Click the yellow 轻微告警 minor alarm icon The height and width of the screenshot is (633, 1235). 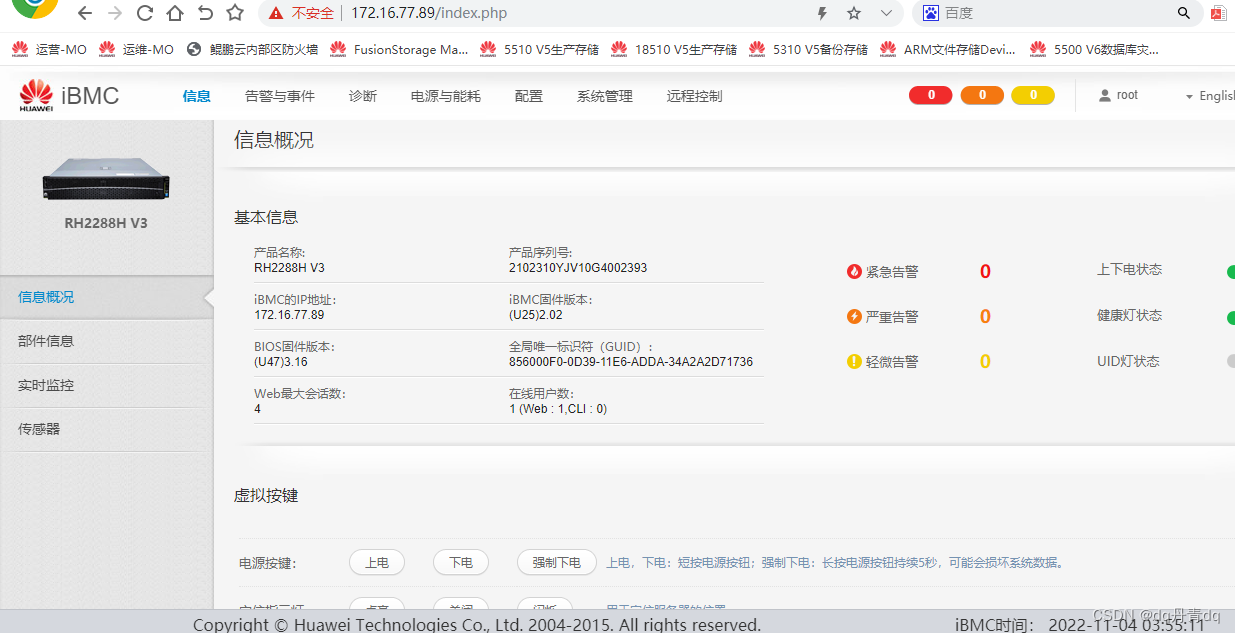(x=854, y=362)
